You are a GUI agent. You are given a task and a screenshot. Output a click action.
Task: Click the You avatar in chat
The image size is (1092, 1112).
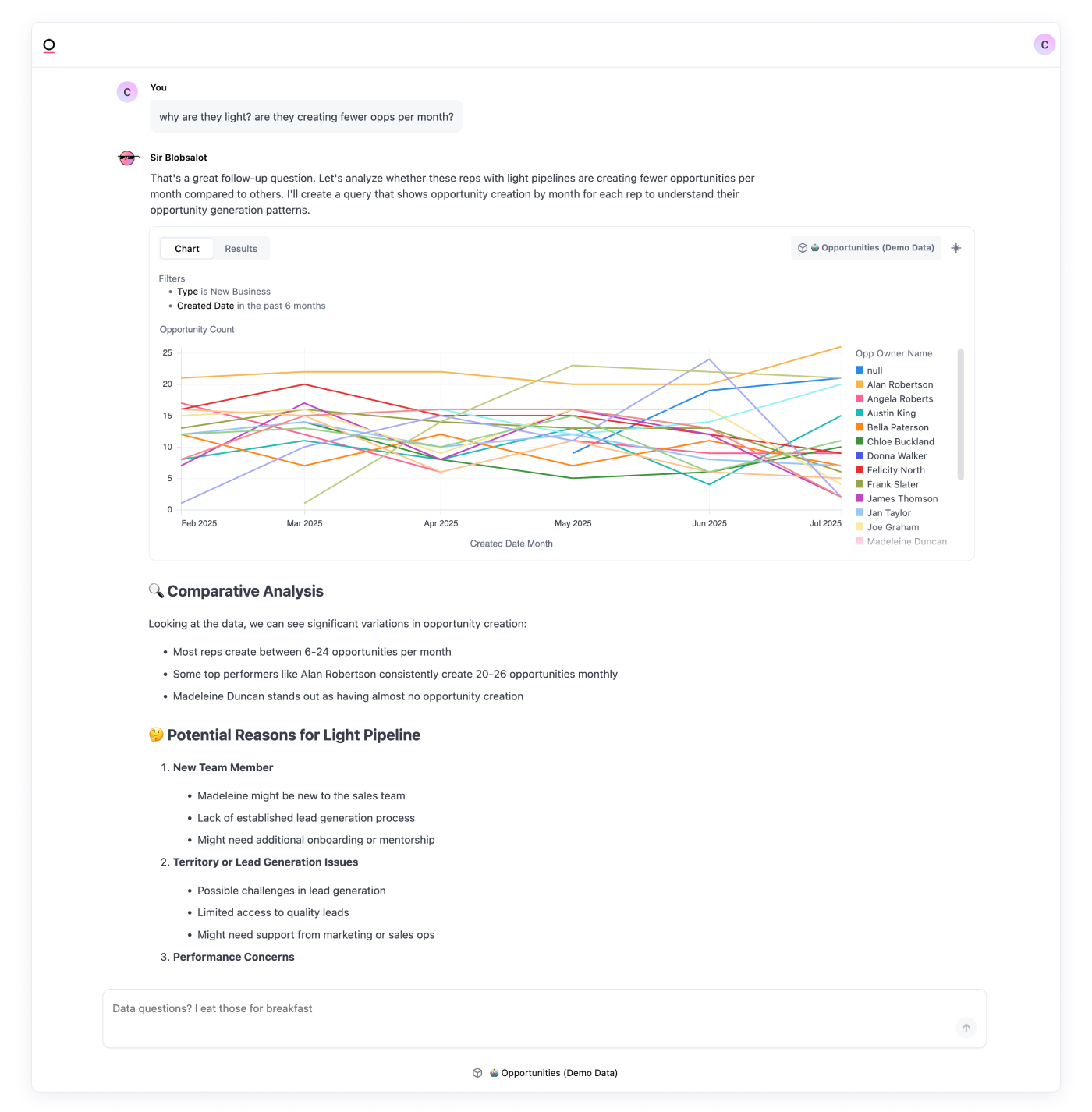[127, 92]
